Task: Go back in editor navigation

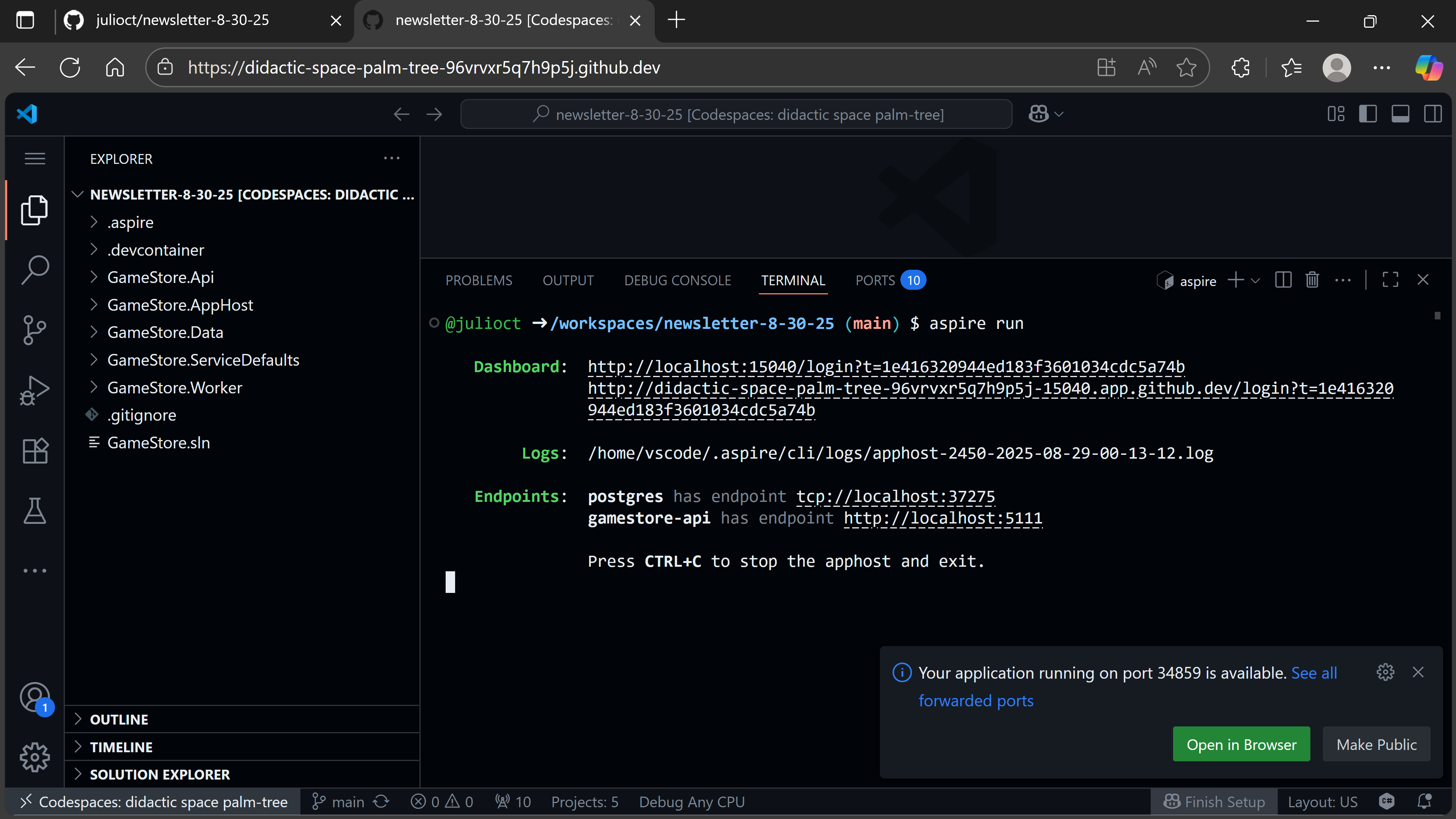Action: pyautogui.click(x=401, y=114)
